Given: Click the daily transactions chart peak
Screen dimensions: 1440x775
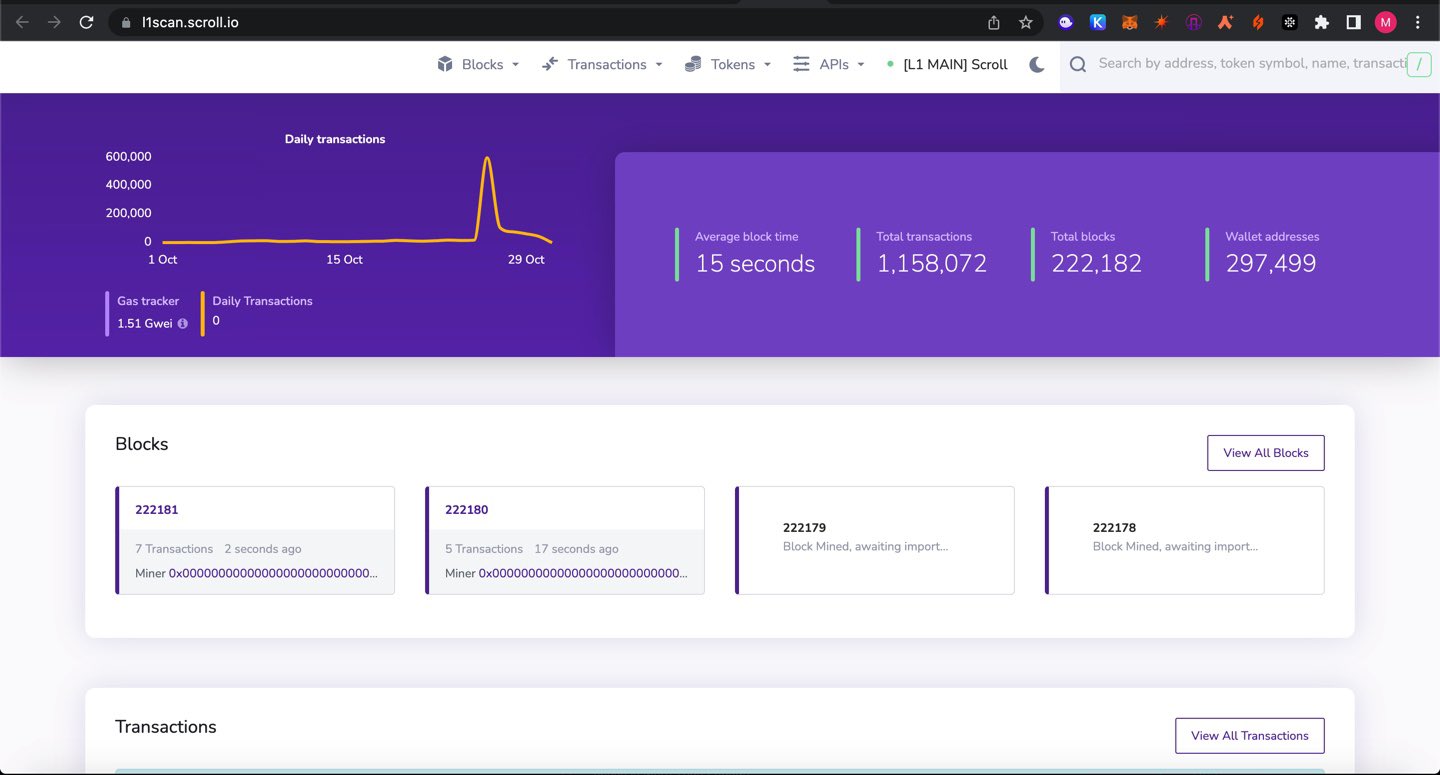Looking at the screenshot, I should tap(487, 158).
